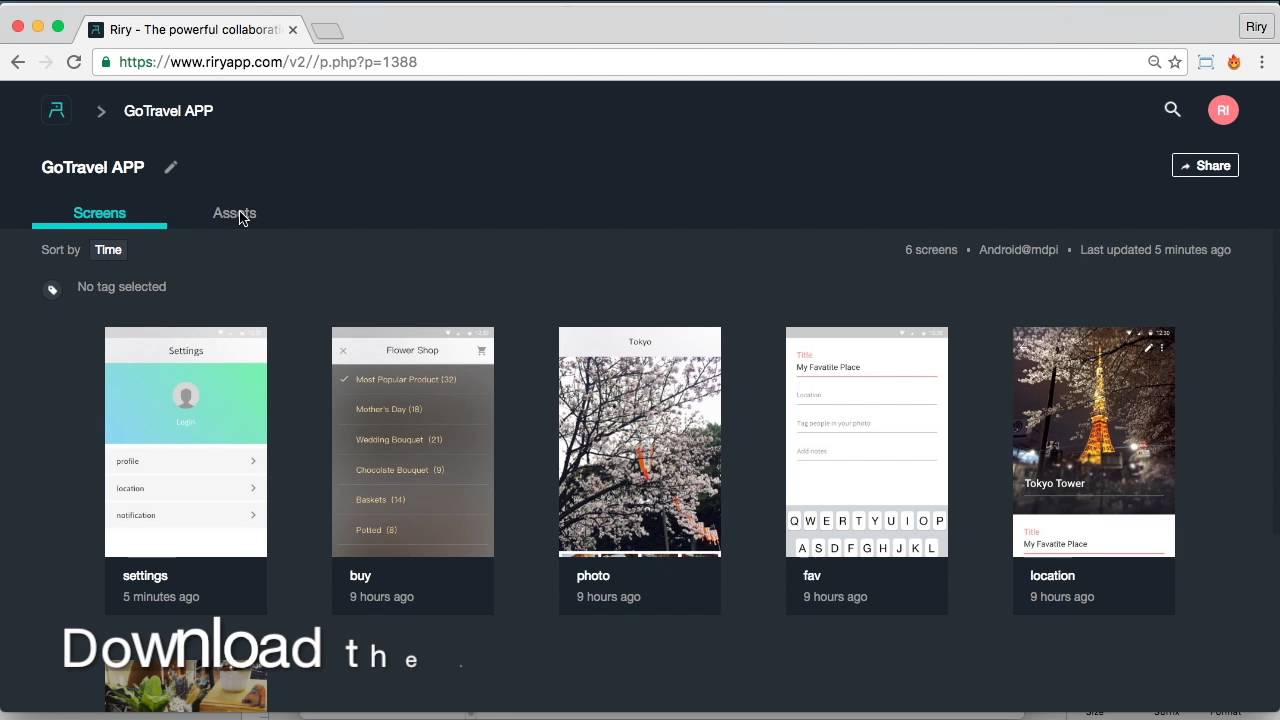This screenshot has width=1280, height=720.
Task: Click the 'Android@mdpi' text
Action: (1018, 250)
